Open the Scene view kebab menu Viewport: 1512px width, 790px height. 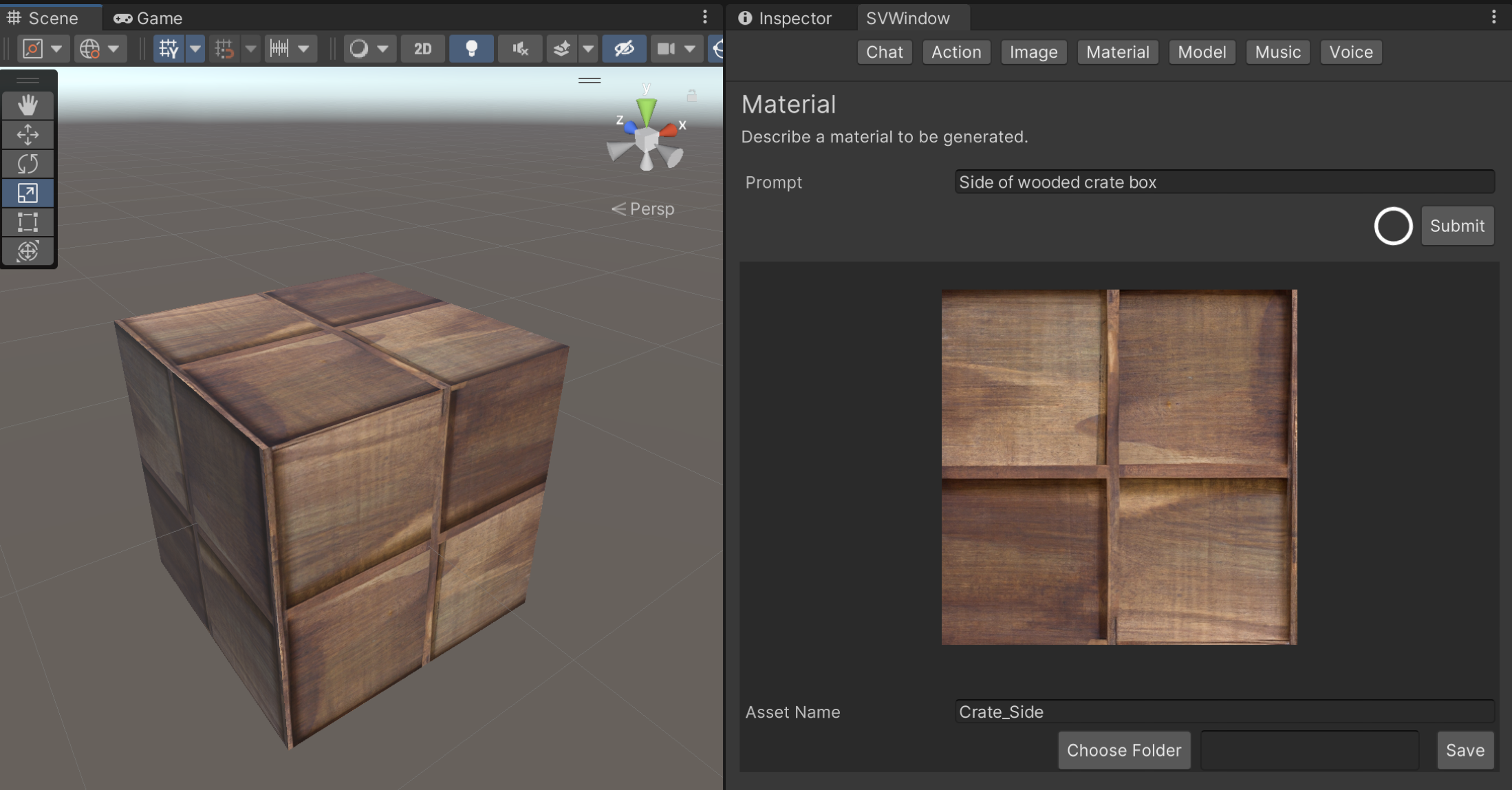705,17
